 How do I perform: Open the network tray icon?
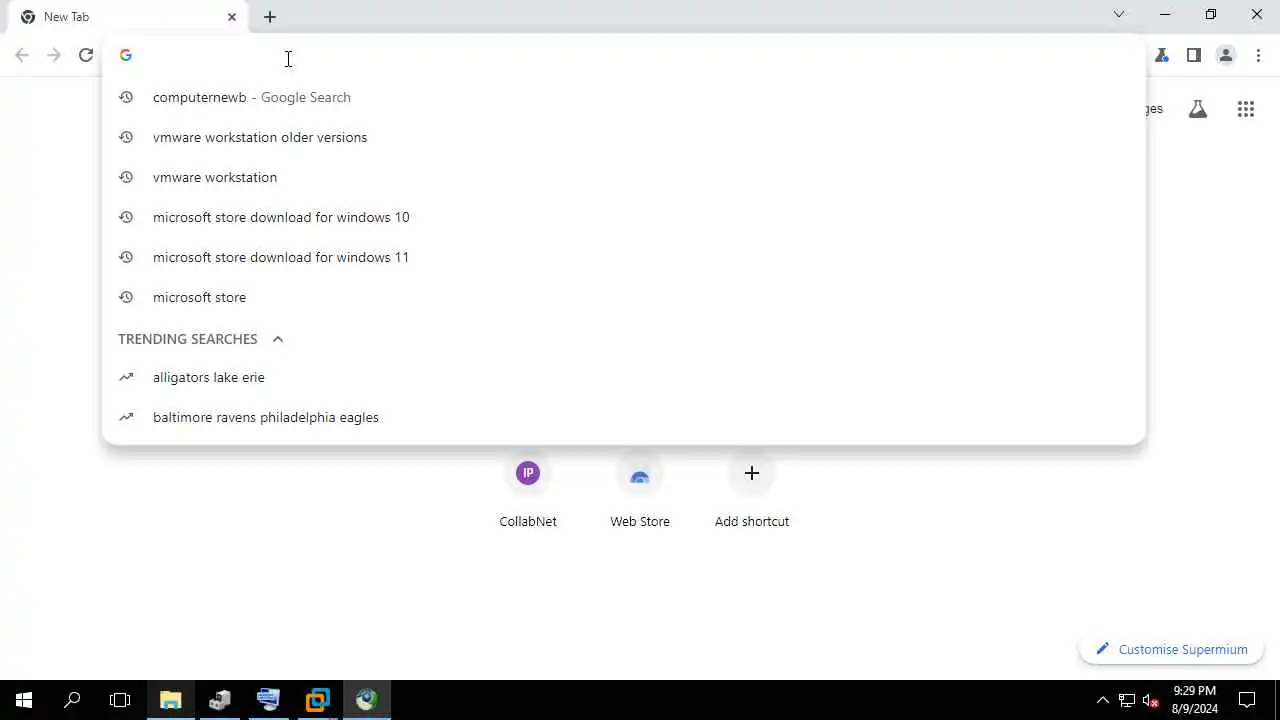pos(1127,700)
